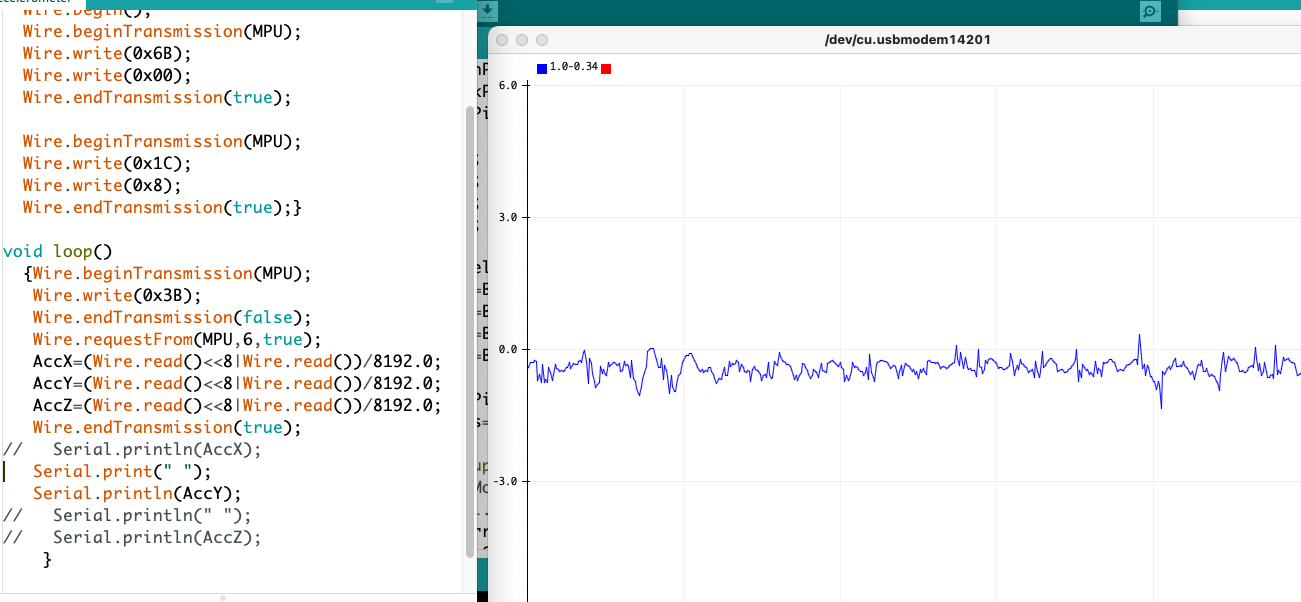Click the AccY assignment line

(x=237, y=383)
